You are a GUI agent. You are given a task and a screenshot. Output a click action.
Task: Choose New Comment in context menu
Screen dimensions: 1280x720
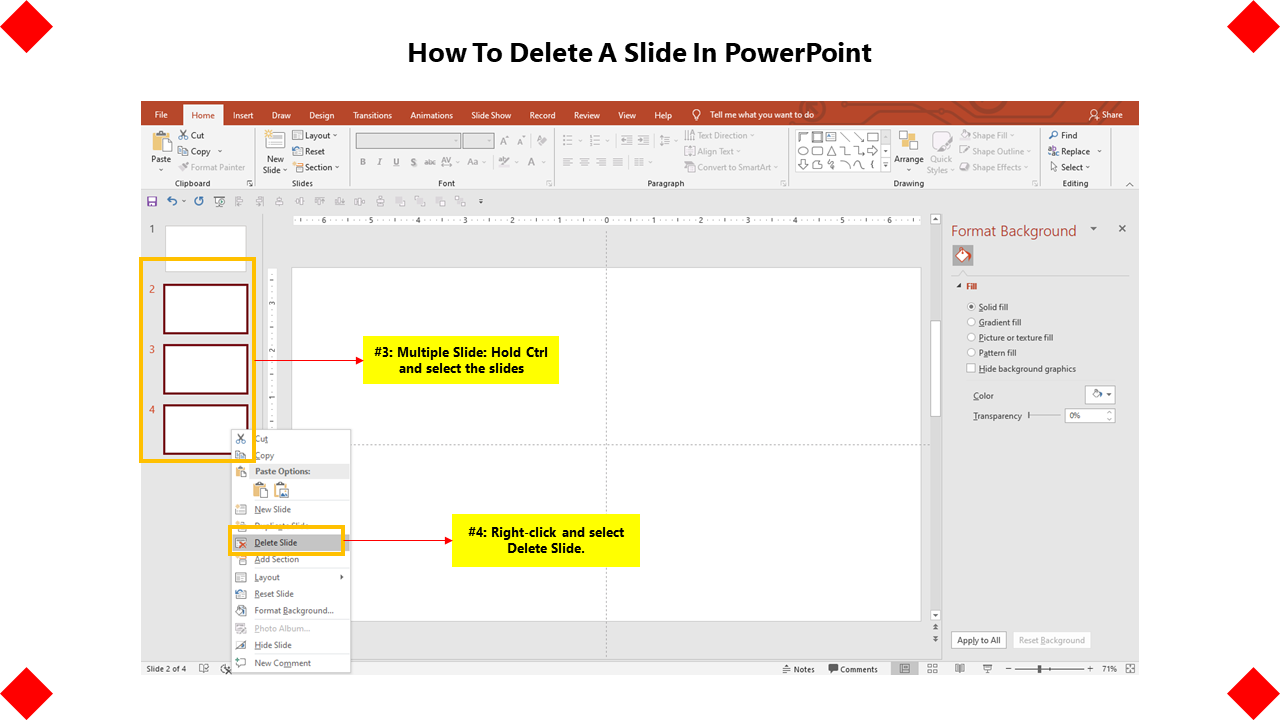[290, 663]
